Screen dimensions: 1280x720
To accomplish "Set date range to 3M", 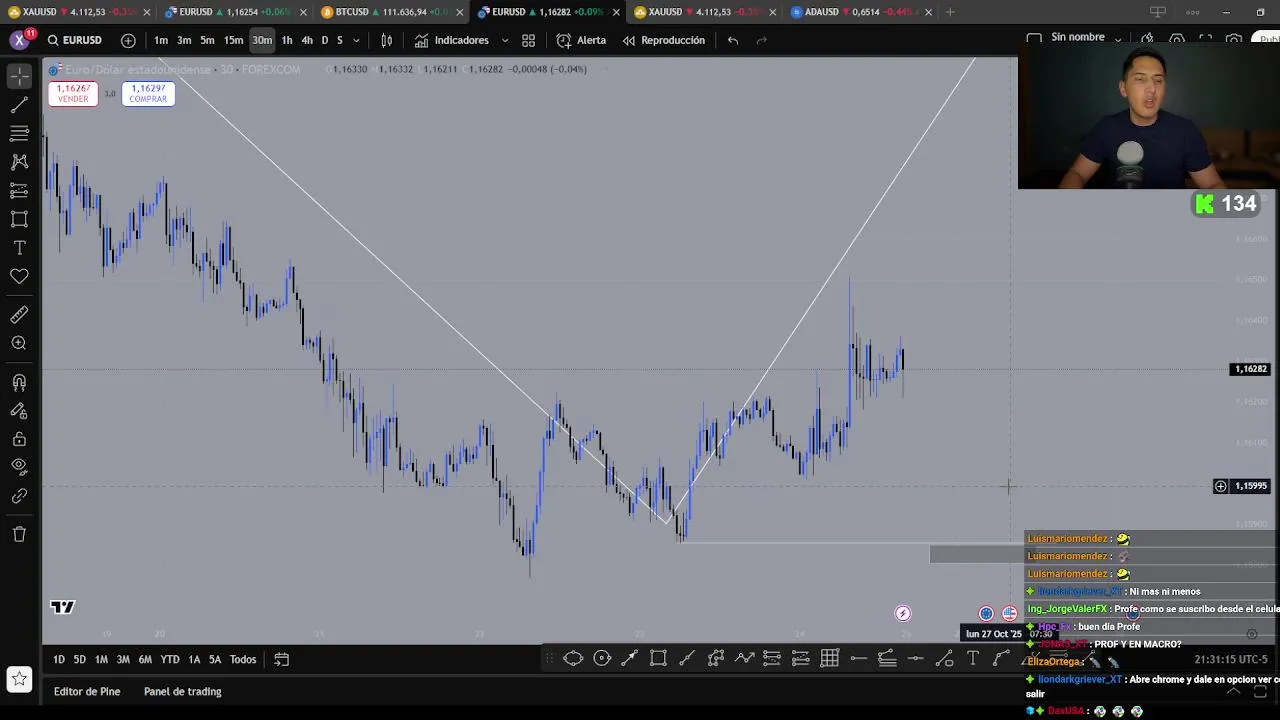I will [123, 659].
